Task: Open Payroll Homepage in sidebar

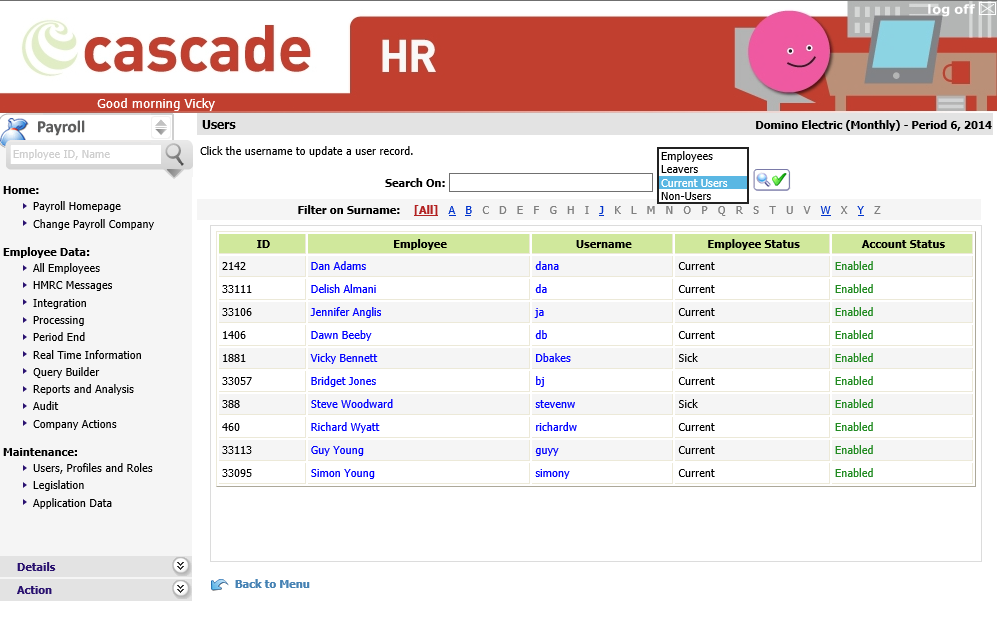Action: (76, 206)
